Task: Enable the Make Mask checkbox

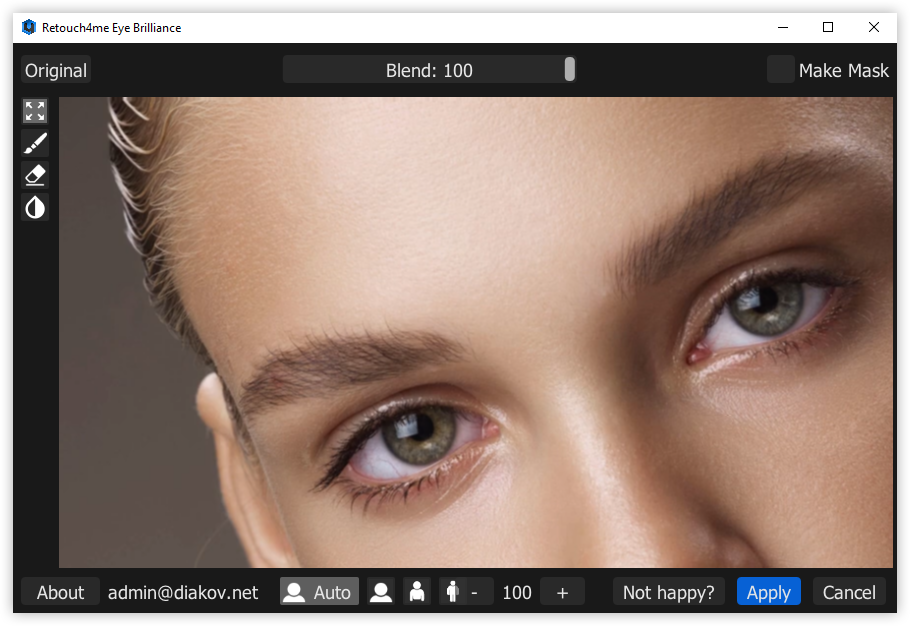Action: (781, 69)
